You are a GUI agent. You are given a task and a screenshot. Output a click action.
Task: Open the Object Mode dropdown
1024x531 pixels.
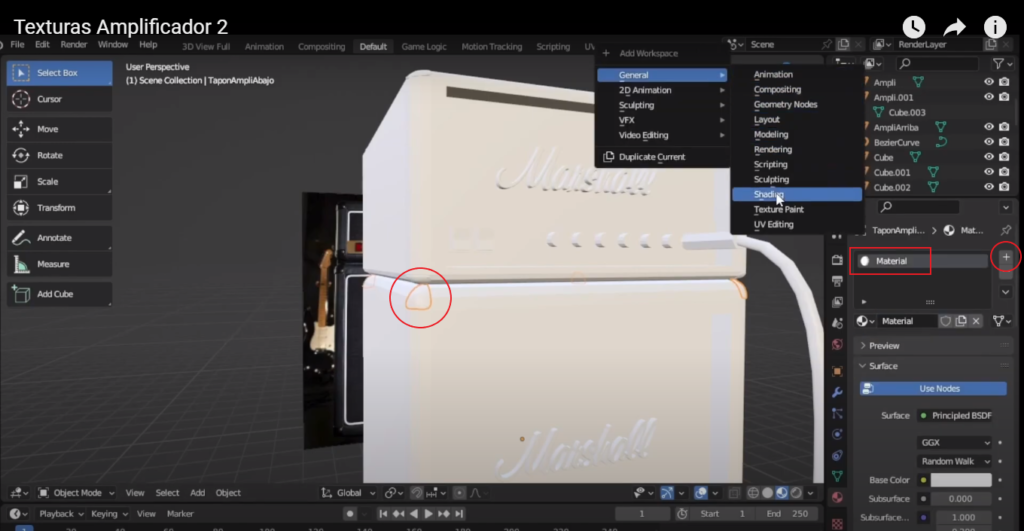tap(75, 493)
